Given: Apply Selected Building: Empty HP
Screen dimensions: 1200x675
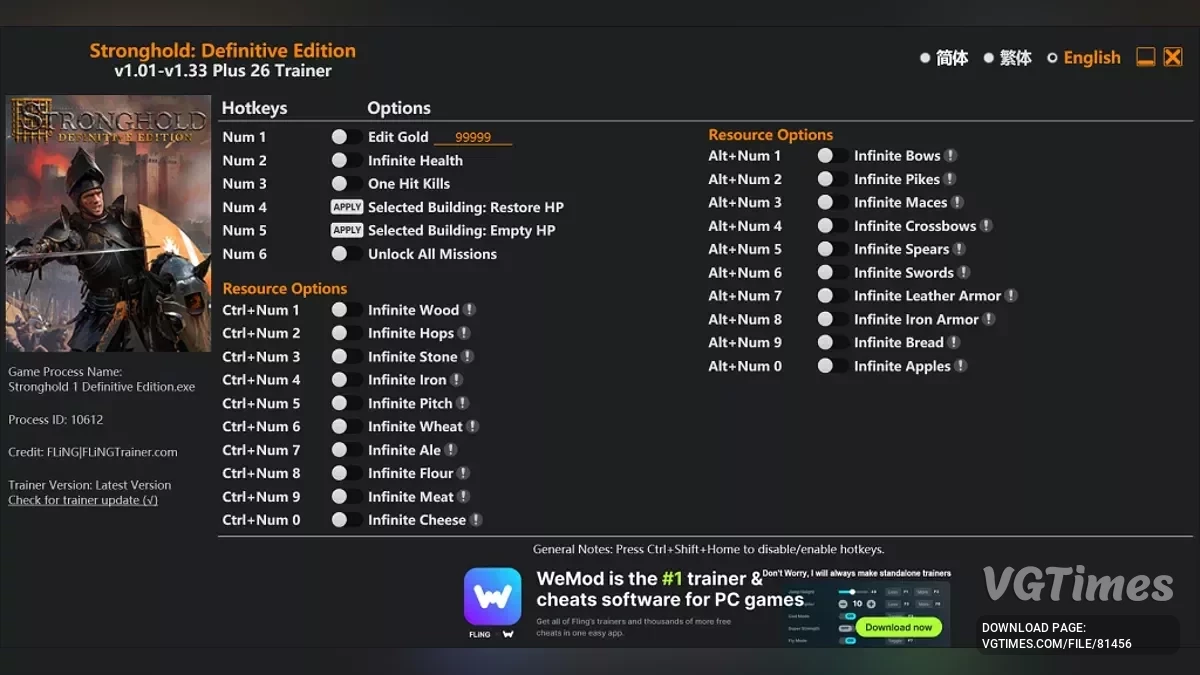Looking at the screenshot, I should 347,230.
